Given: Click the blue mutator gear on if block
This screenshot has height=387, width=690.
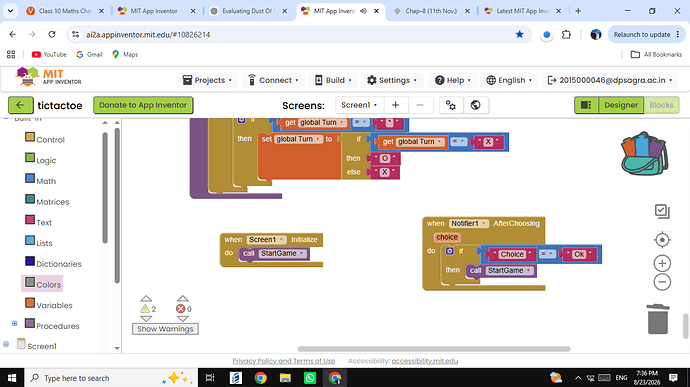Looking at the screenshot, I should coord(449,251).
